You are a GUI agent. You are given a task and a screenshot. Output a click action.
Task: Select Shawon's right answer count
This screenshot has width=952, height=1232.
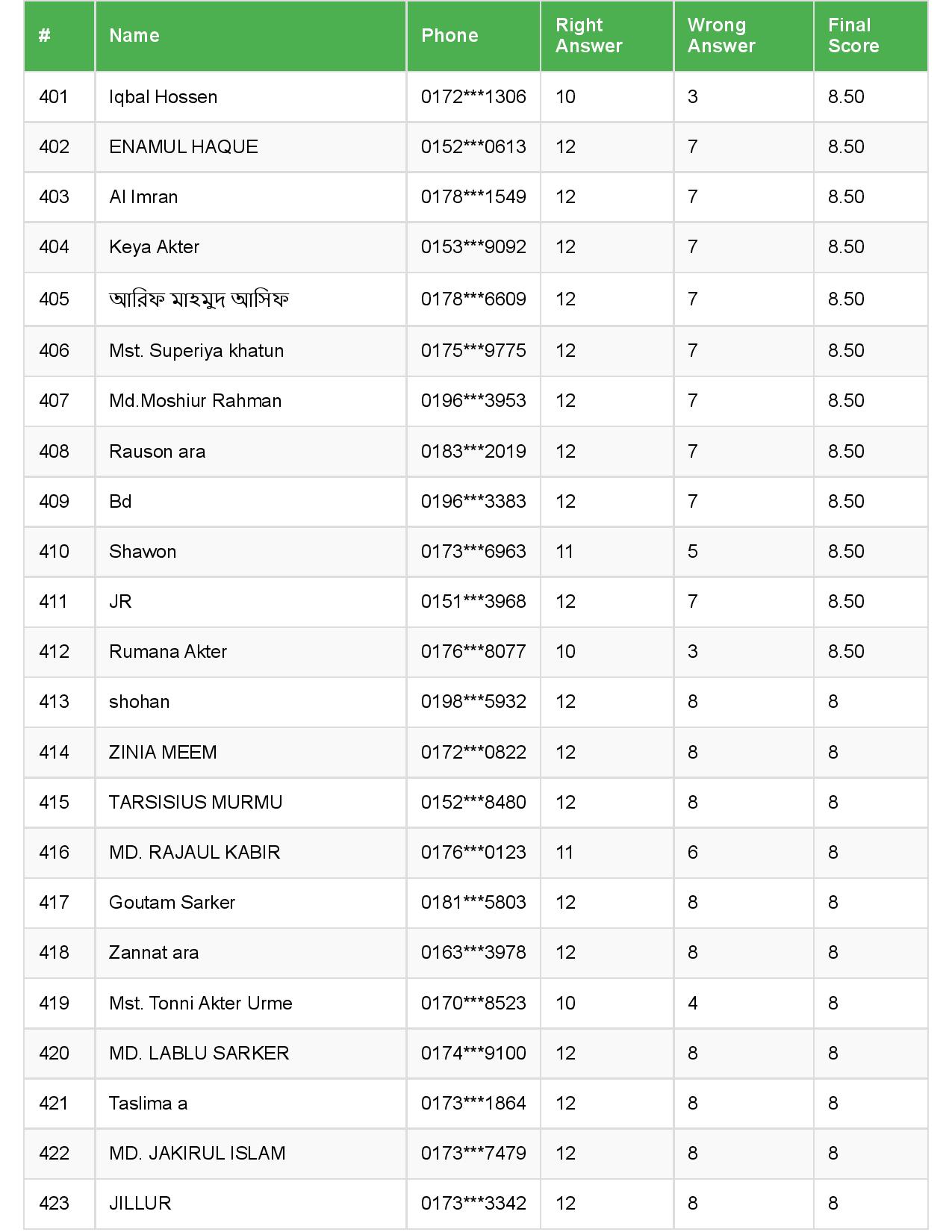tap(564, 552)
